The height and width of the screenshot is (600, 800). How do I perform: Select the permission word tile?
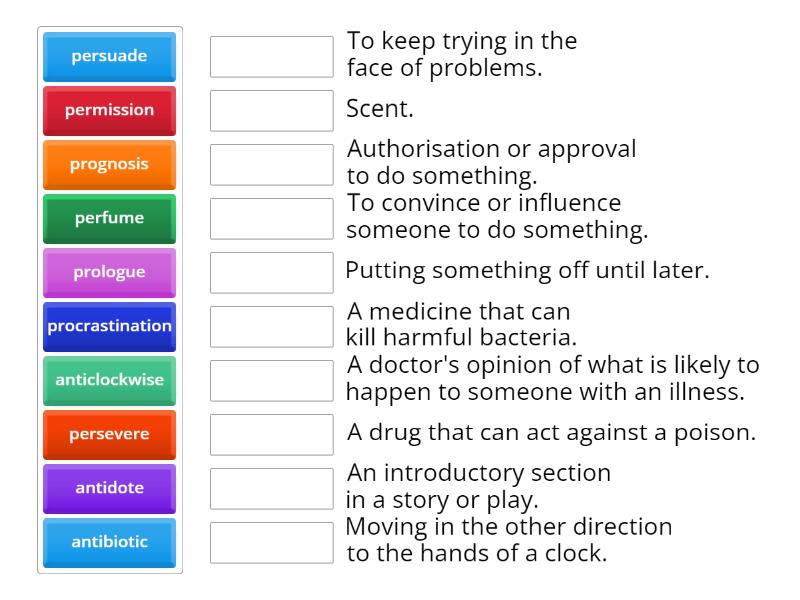tap(108, 111)
